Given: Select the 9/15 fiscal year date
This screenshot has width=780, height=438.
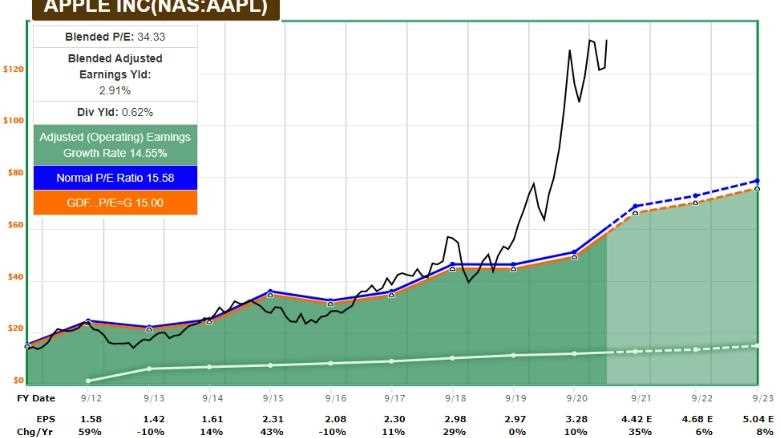Looking at the screenshot, I should [273, 398].
